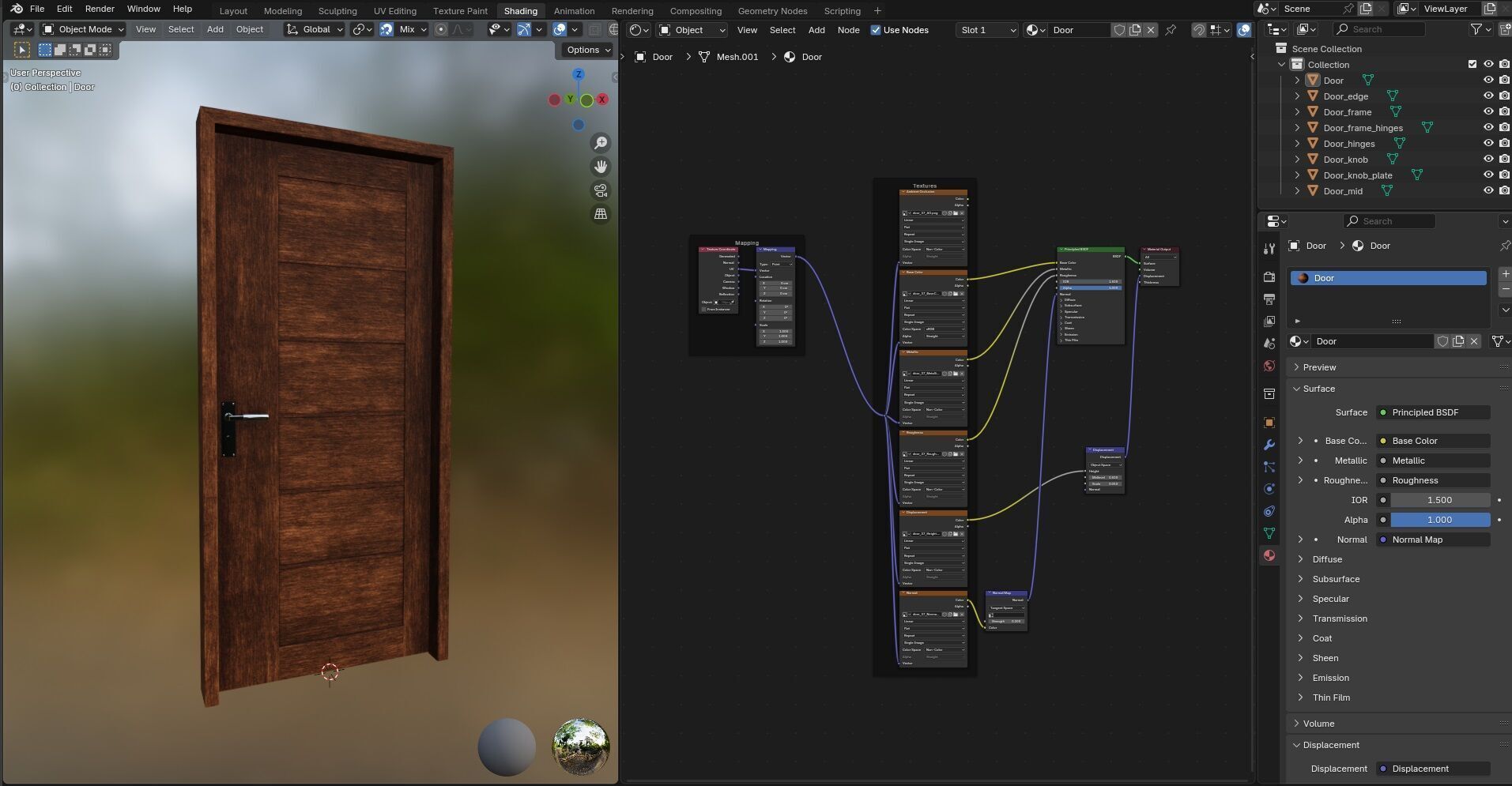Hide Door_hinges object with eye icon

(x=1488, y=144)
